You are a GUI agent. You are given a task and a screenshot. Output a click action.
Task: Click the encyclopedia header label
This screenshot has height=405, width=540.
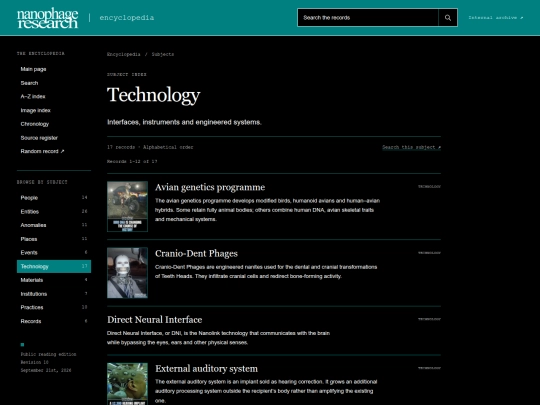127,18
